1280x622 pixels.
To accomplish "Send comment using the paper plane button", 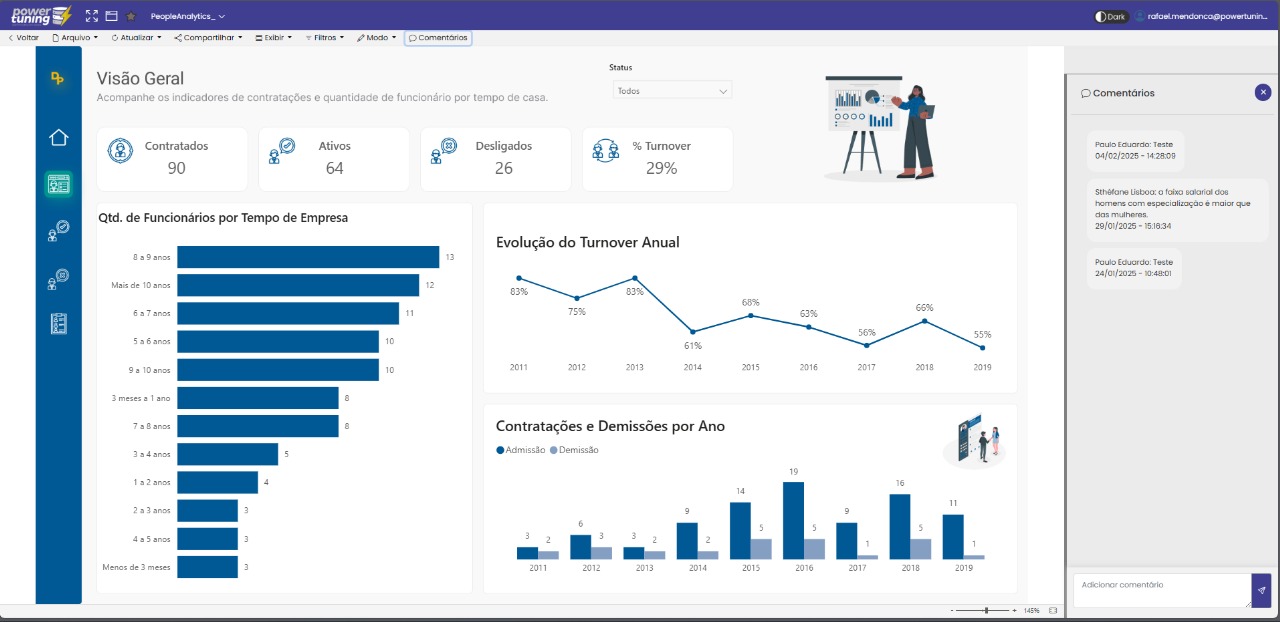I will point(1261,590).
